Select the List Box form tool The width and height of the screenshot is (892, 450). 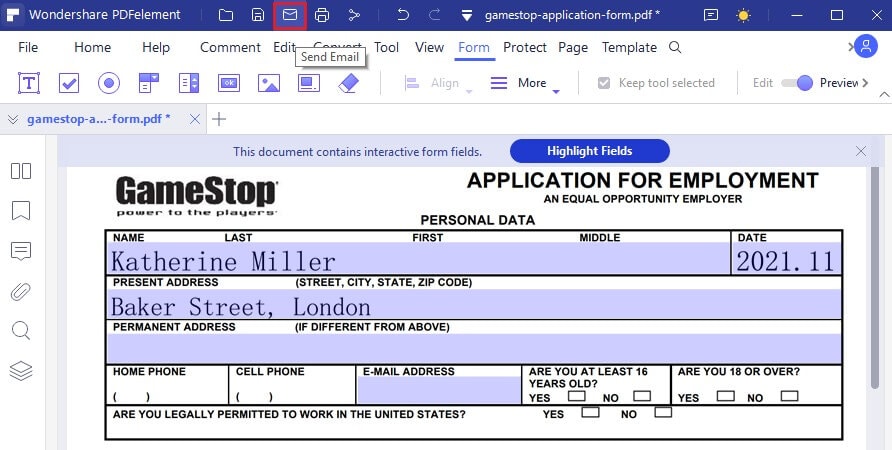pyautogui.click(x=189, y=83)
